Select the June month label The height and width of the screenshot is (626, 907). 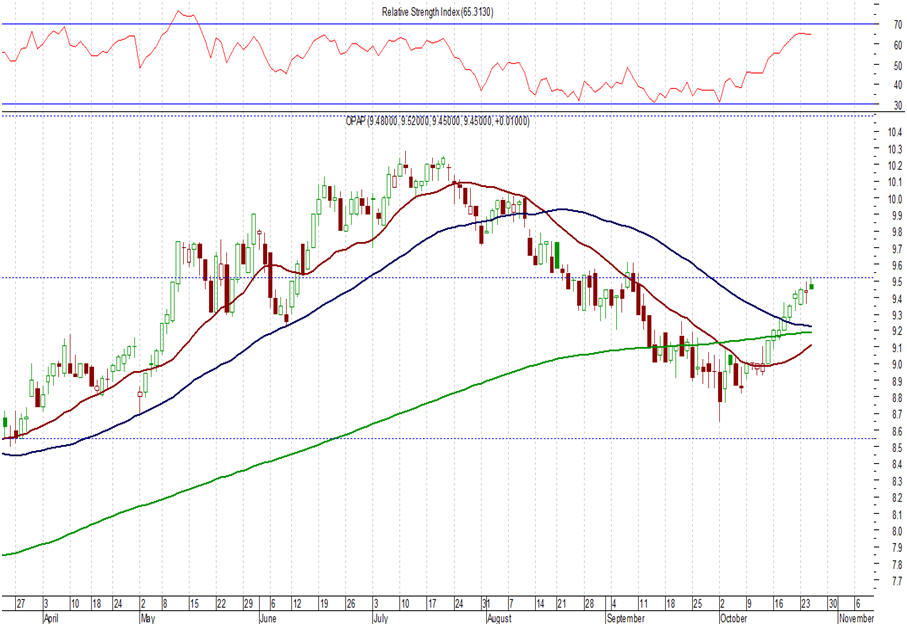pyautogui.click(x=267, y=618)
